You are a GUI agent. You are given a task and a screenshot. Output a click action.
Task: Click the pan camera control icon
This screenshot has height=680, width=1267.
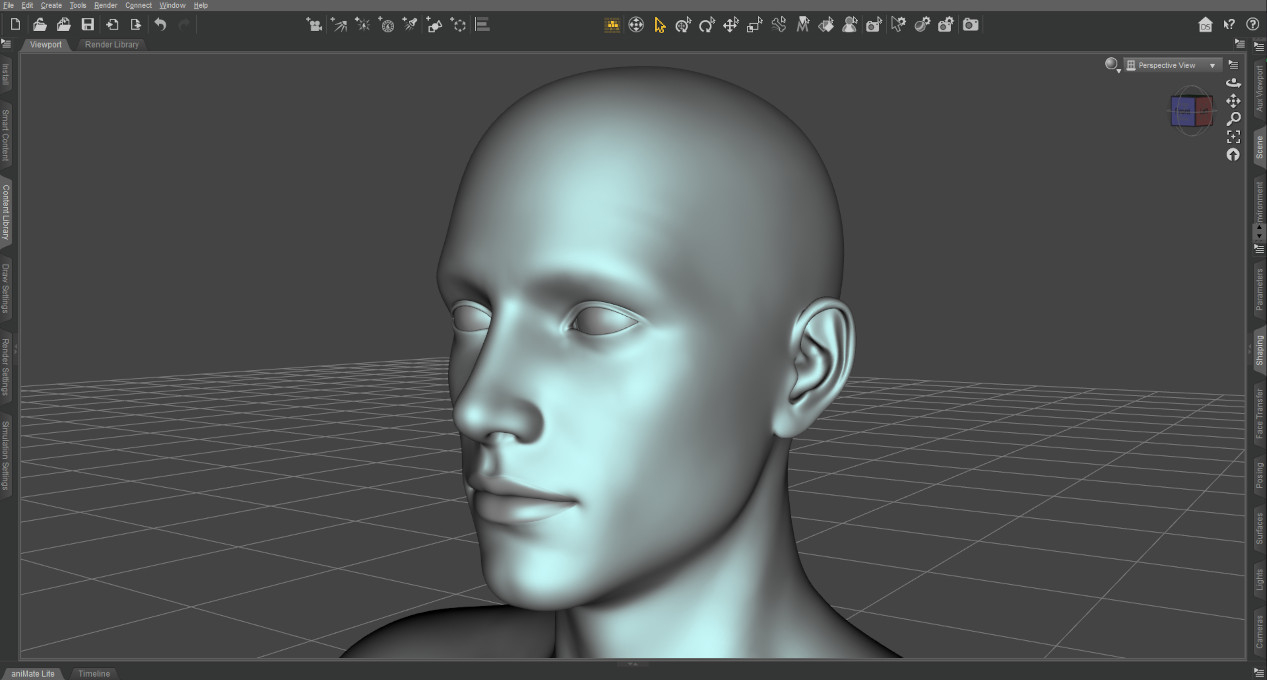click(1233, 101)
